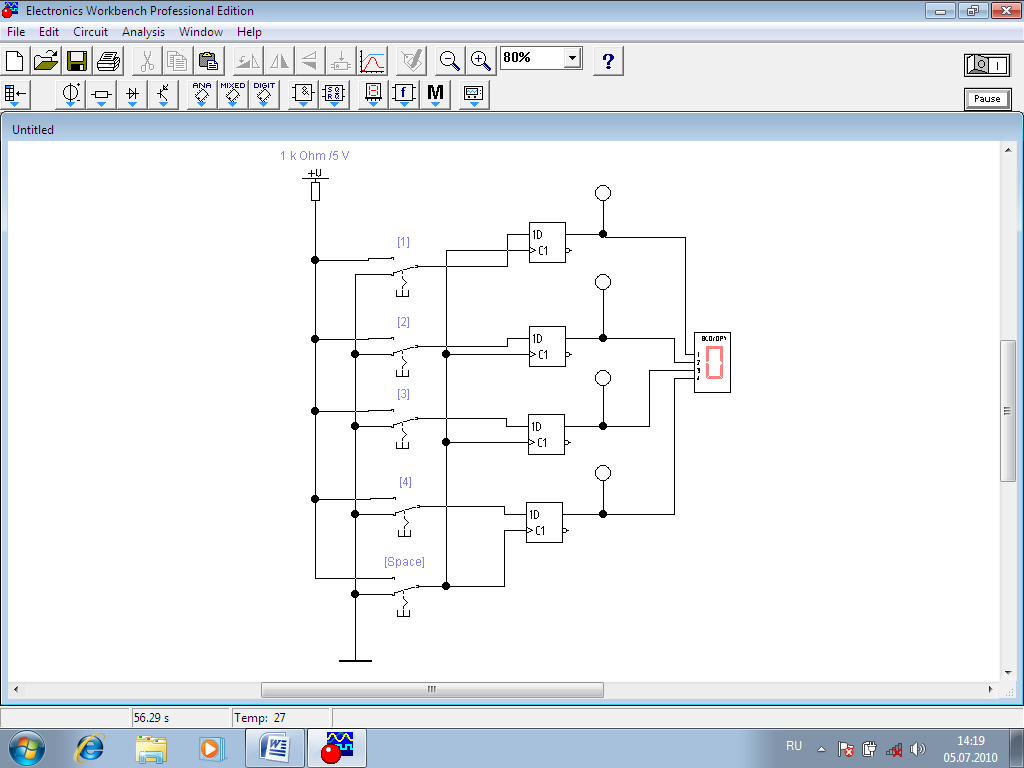The image size is (1024, 768).
Task: Open the Windows Start menu
Action: point(26,748)
